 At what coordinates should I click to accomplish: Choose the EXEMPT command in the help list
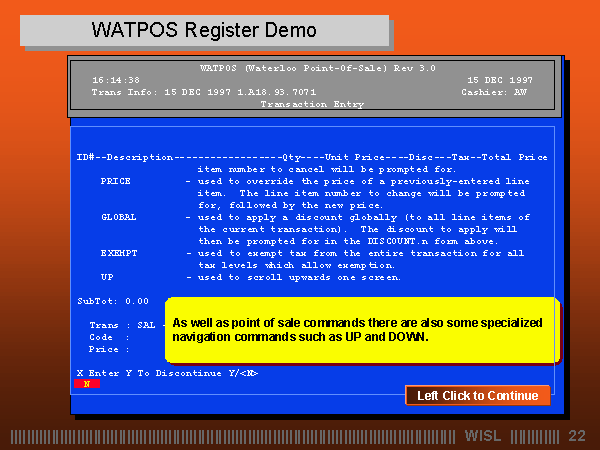coord(119,253)
